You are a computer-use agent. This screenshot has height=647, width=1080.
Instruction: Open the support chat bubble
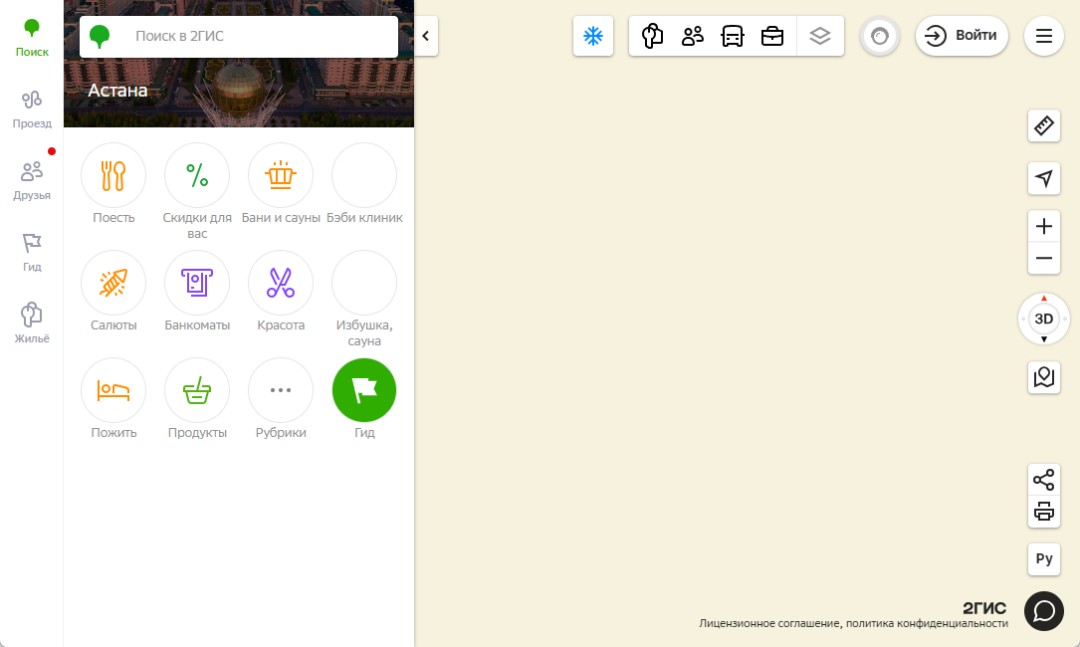1044,611
